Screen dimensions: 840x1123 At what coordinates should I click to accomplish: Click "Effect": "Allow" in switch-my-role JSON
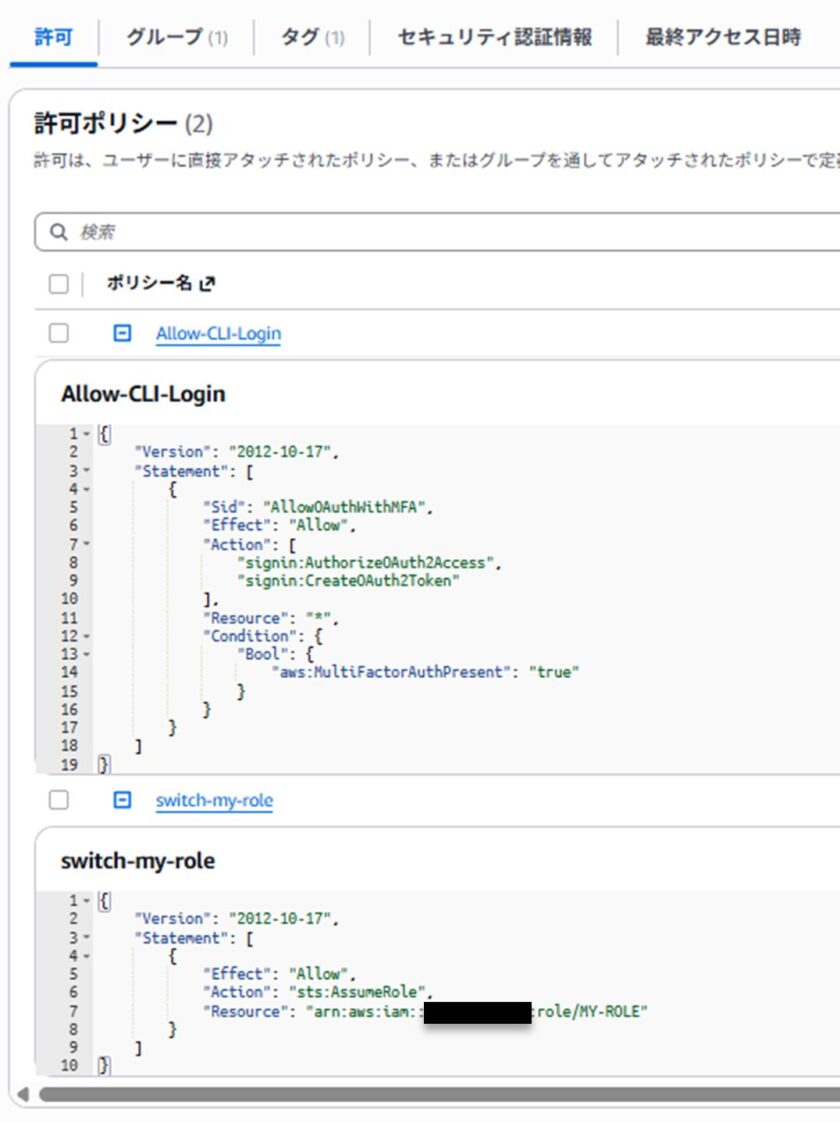[279, 974]
